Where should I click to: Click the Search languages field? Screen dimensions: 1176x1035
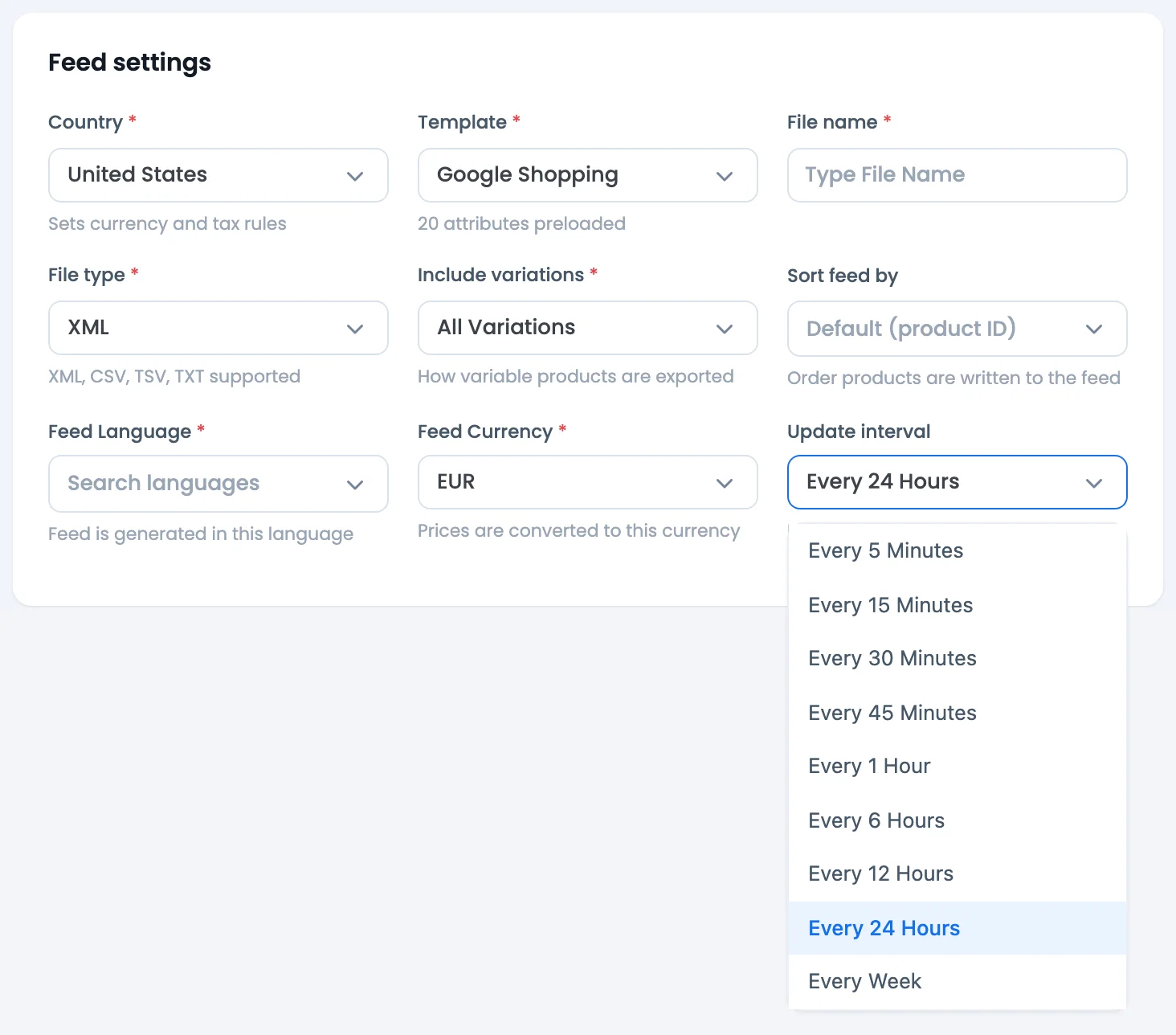(x=218, y=484)
